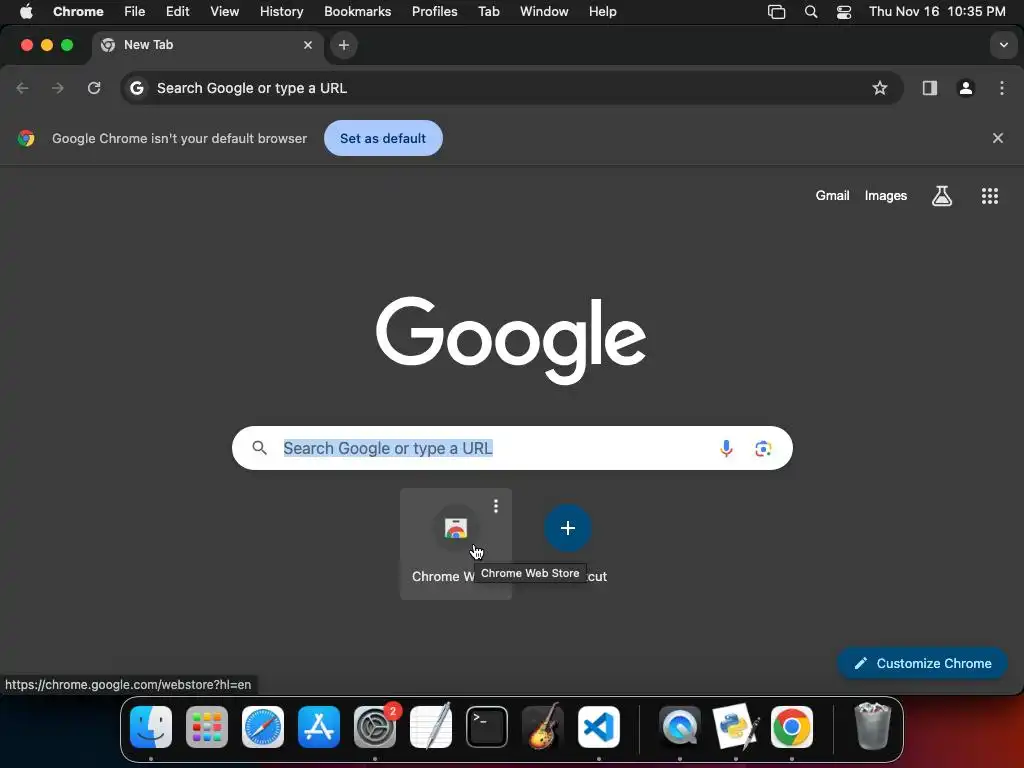Open Spotlight search in the menu bar

[810, 12]
